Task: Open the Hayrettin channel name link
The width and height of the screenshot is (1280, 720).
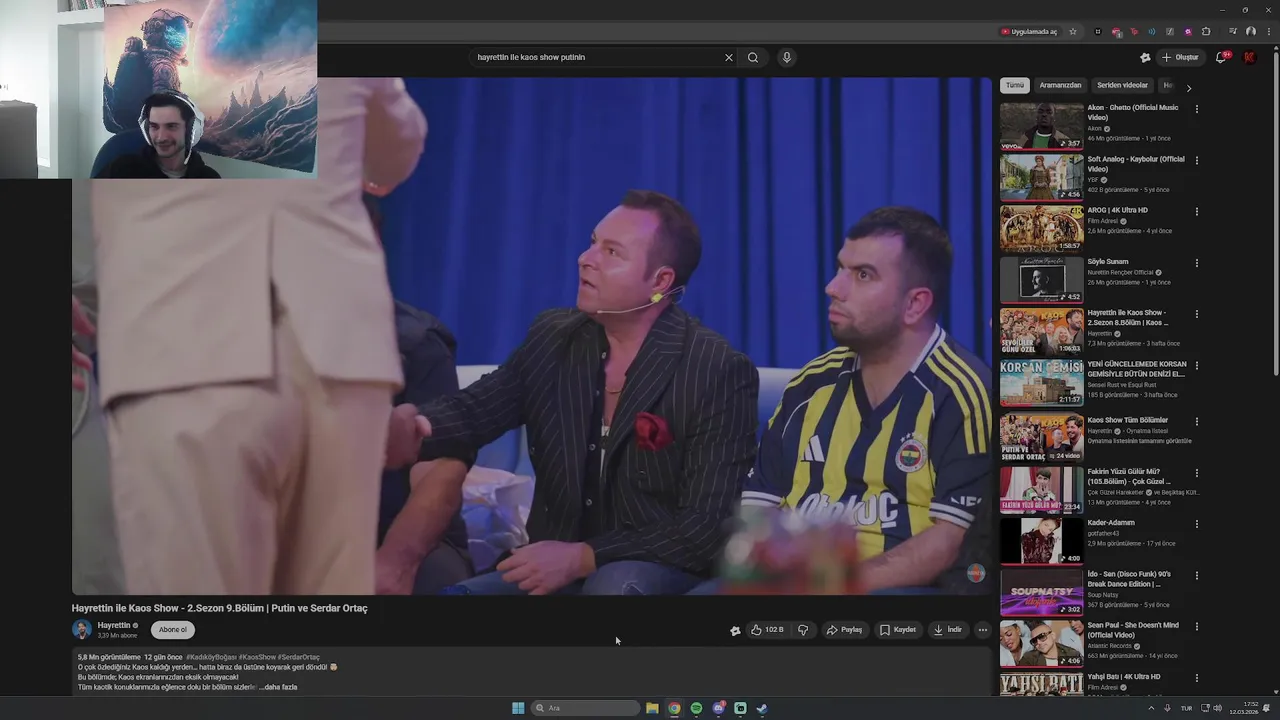Action: pyautogui.click(x=114, y=625)
